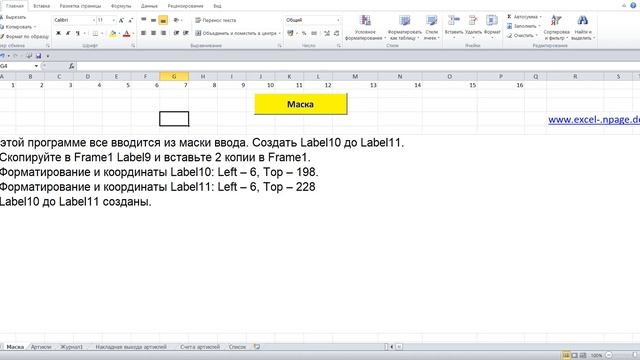Align text to middle of cell
Image resolution: width=640 pixels, height=360 pixels.
point(153,20)
